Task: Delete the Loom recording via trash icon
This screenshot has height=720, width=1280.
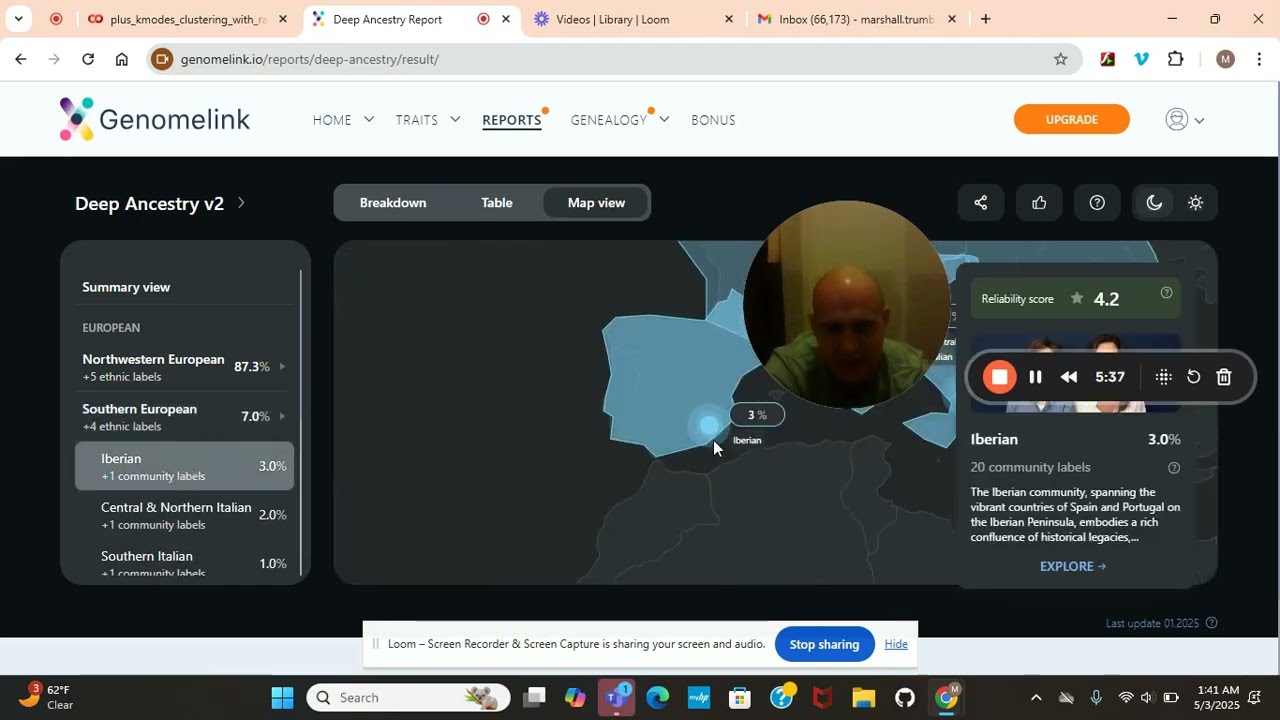Action: click(x=1223, y=377)
